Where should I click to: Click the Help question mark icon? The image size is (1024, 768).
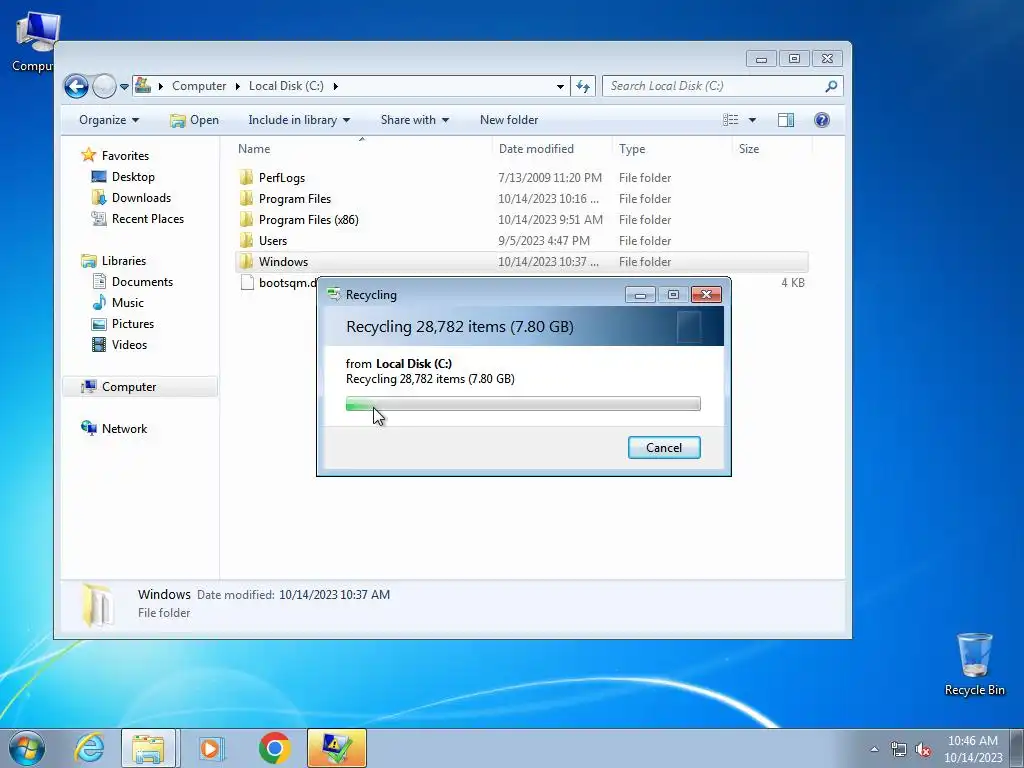[x=822, y=120]
